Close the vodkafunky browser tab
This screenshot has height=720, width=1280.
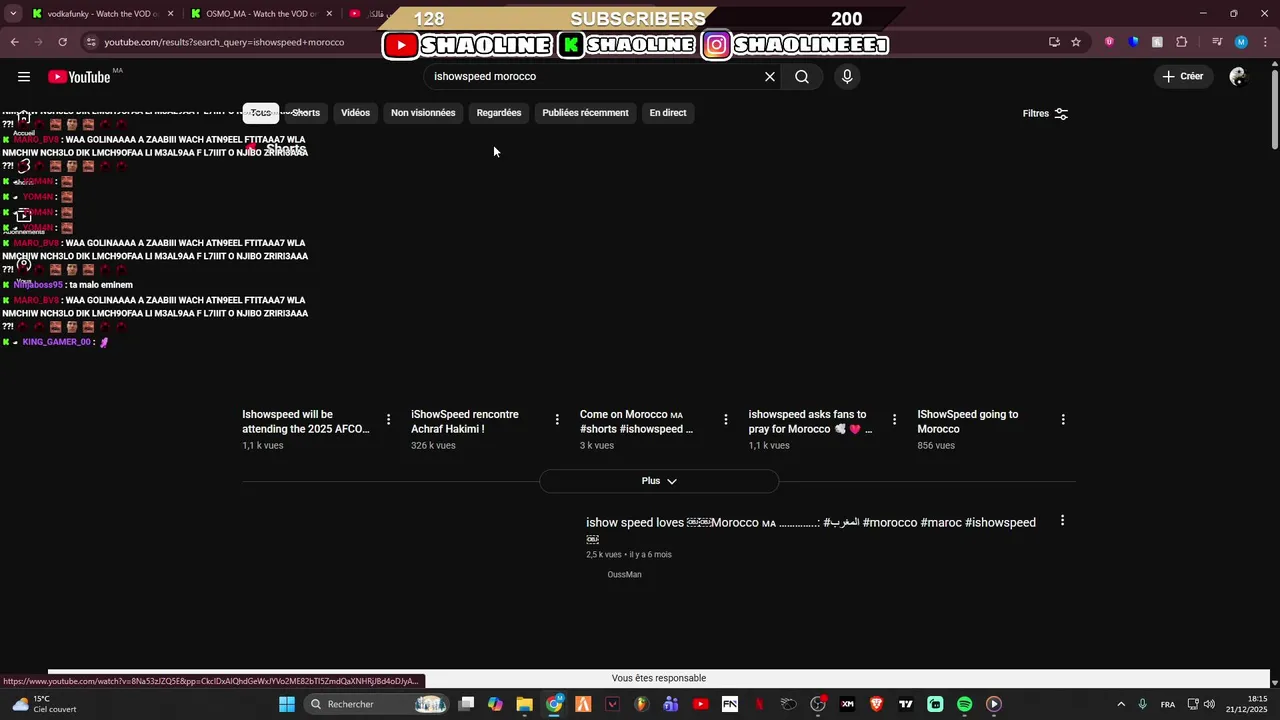[x=170, y=14]
